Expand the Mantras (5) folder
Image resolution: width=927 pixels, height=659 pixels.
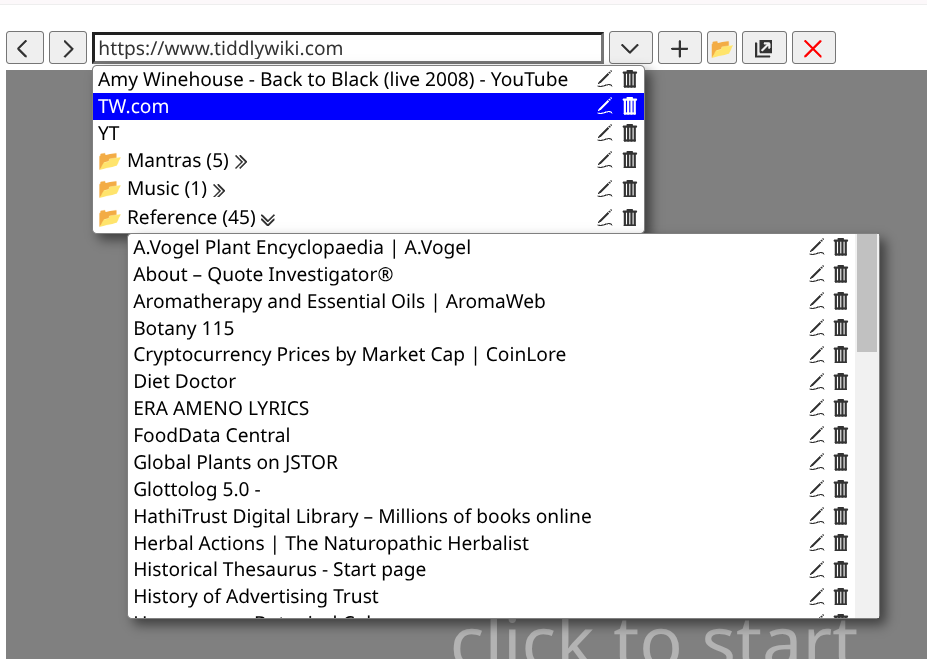point(241,161)
